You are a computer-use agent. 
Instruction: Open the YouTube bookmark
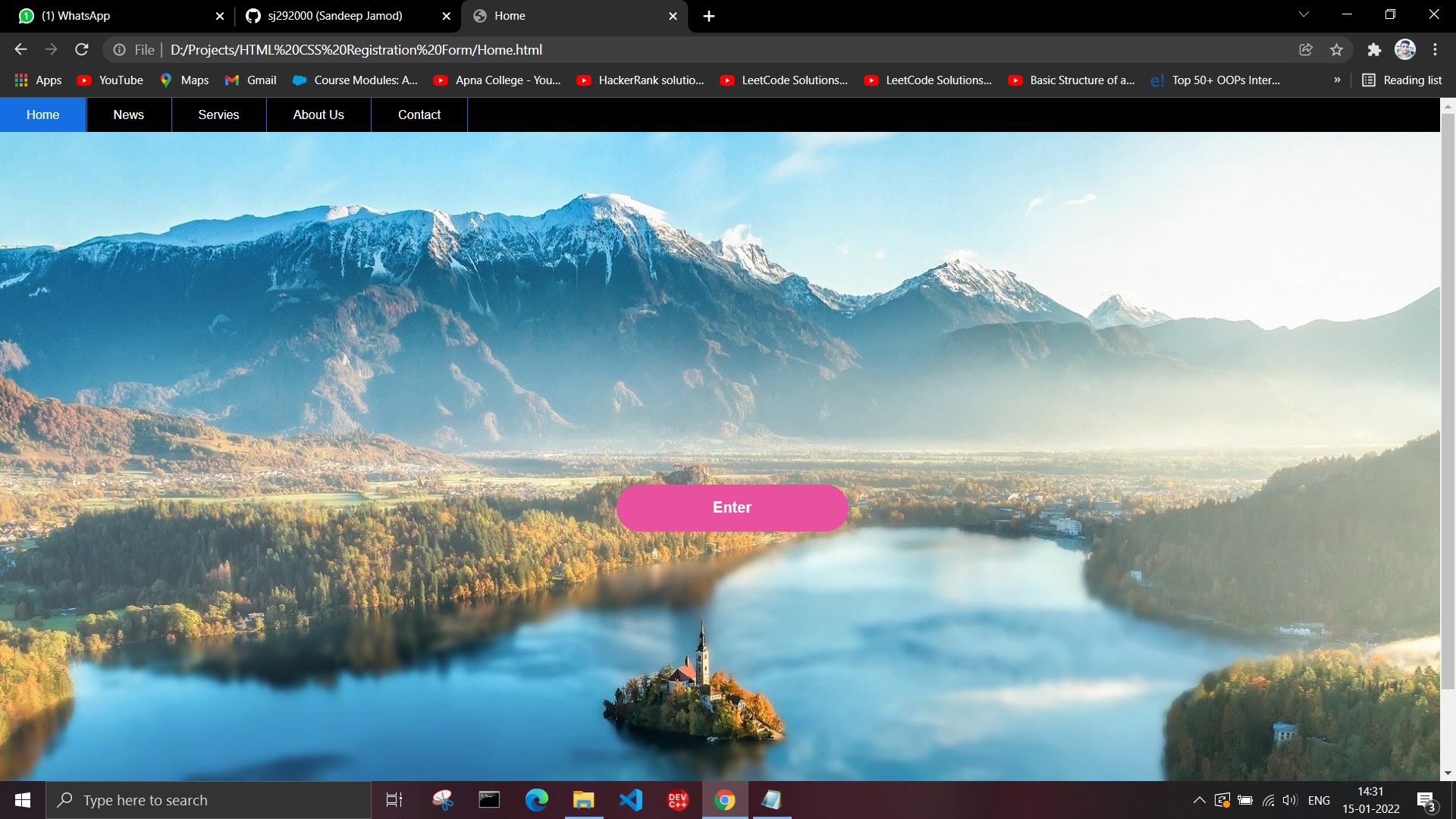[110, 80]
